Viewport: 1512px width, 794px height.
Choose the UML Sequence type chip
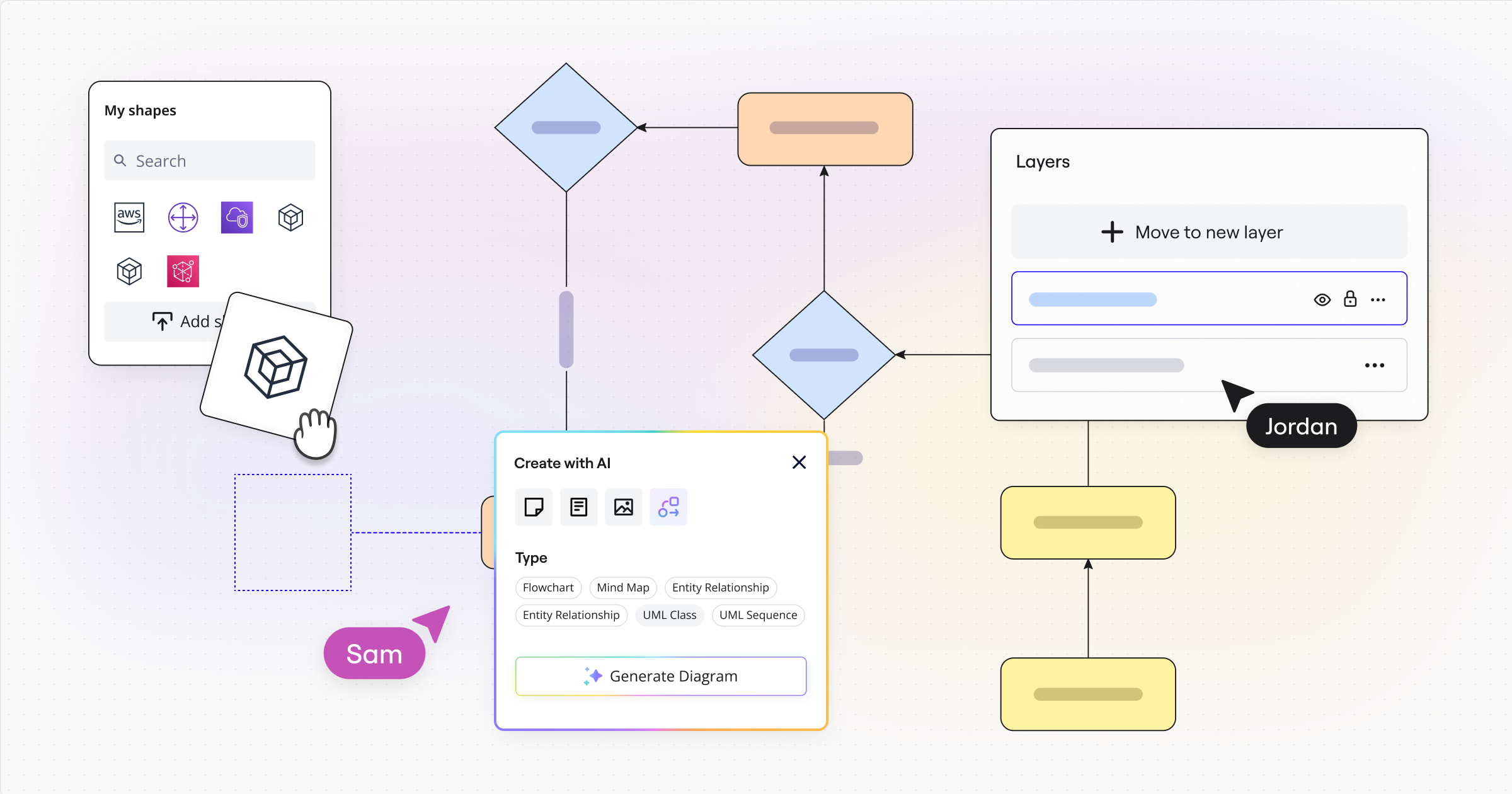tap(758, 616)
